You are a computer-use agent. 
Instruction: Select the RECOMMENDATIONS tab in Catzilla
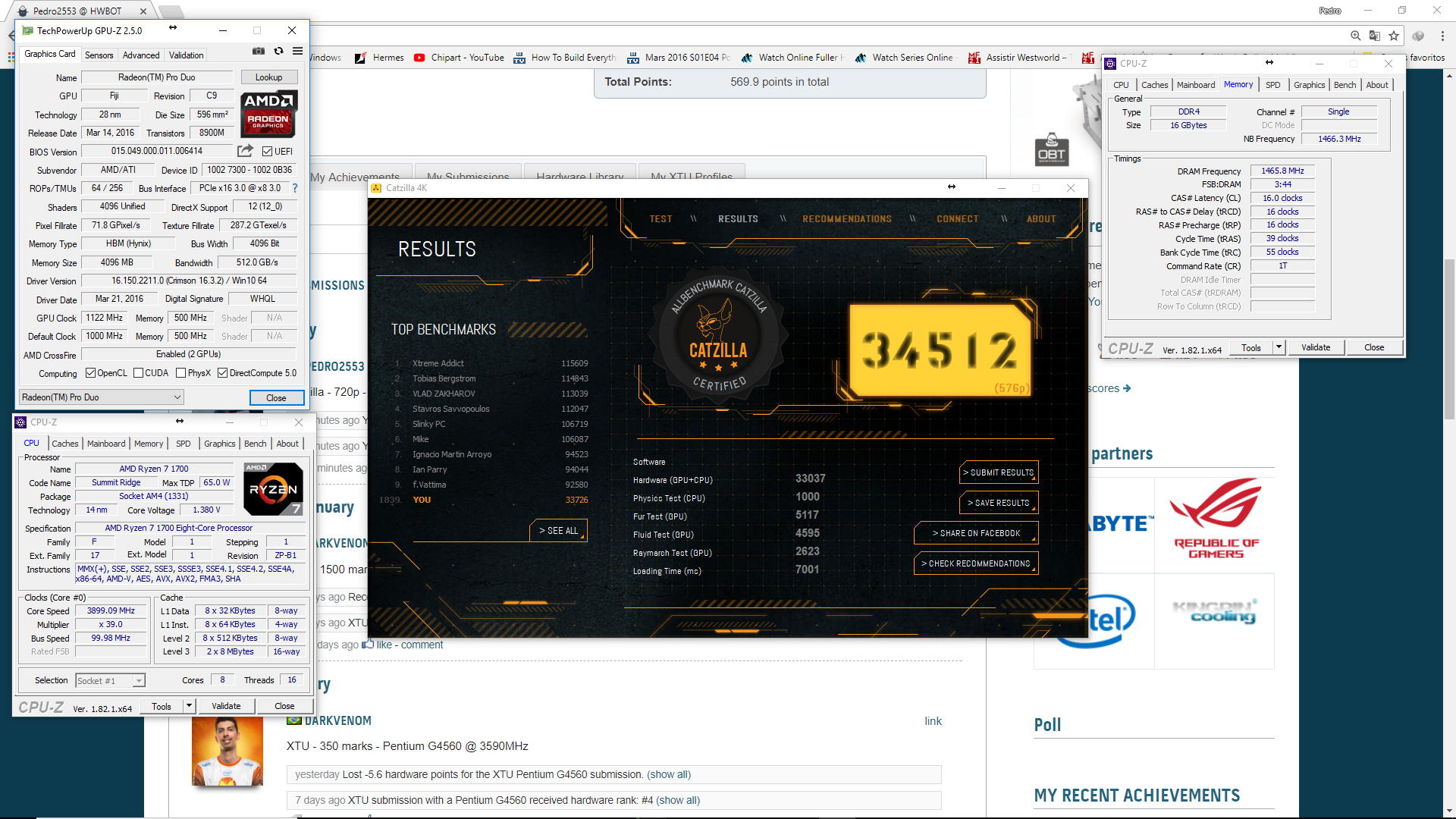click(x=847, y=219)
